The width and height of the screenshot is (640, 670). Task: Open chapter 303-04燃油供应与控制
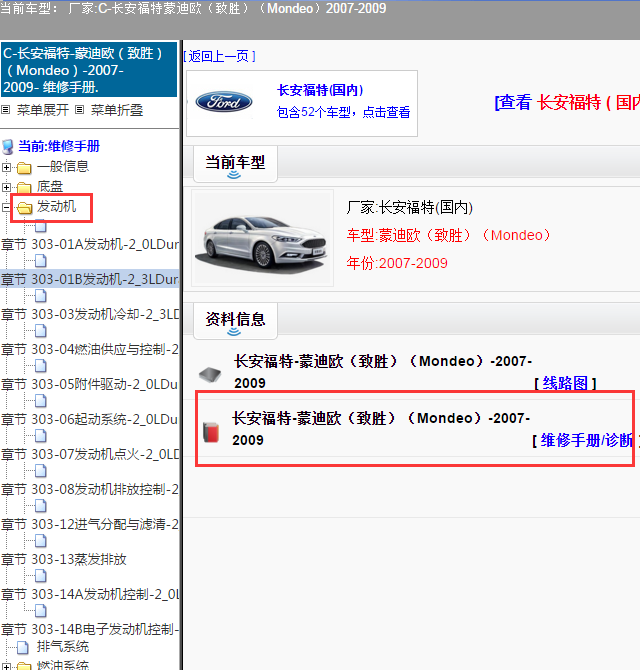click(90, 350)
